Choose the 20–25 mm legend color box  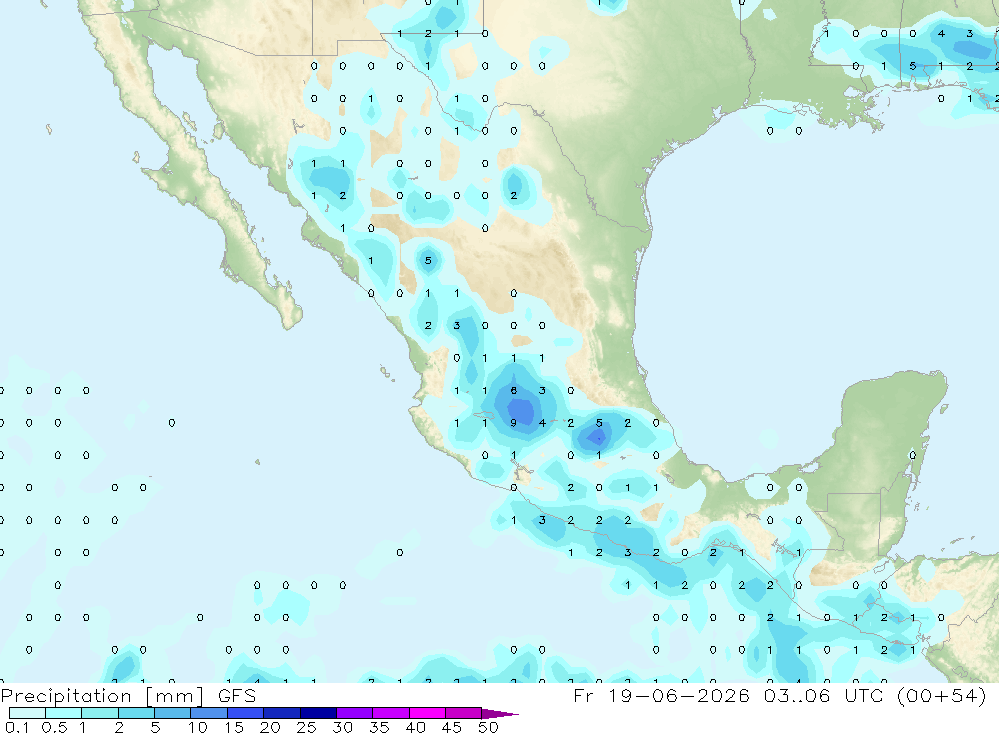click(282, 713)
